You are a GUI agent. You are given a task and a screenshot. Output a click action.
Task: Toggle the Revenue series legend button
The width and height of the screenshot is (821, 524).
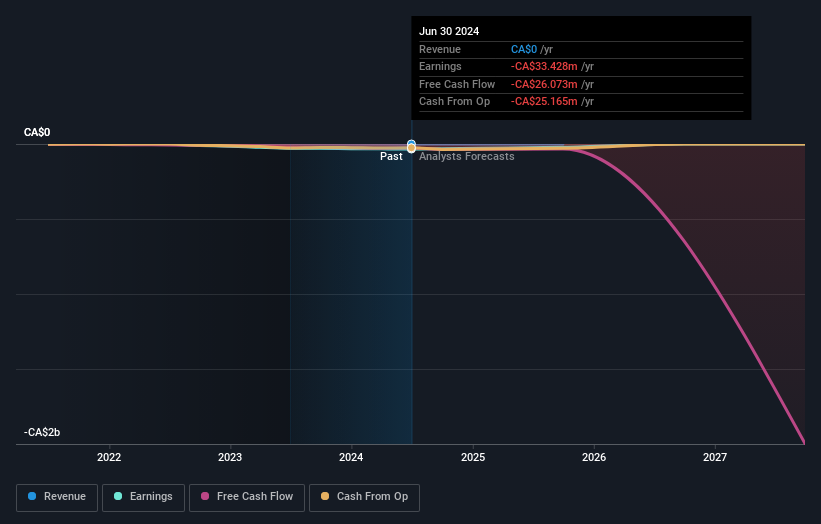pyautogui.click(x=57, y=497)
